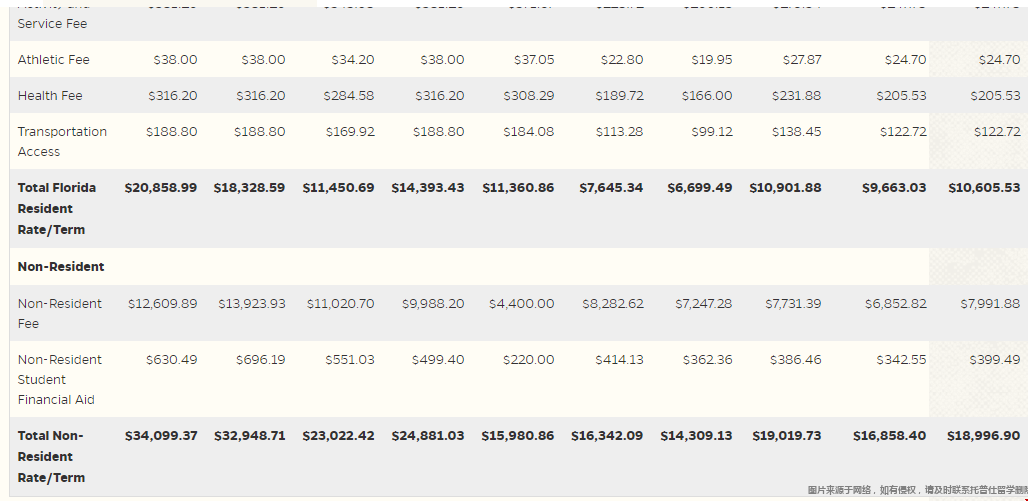Viewport: 1028px width, 501px height.
Task: Select the $18,996.90 non-resident total cell
Action: tap(983, 435)
